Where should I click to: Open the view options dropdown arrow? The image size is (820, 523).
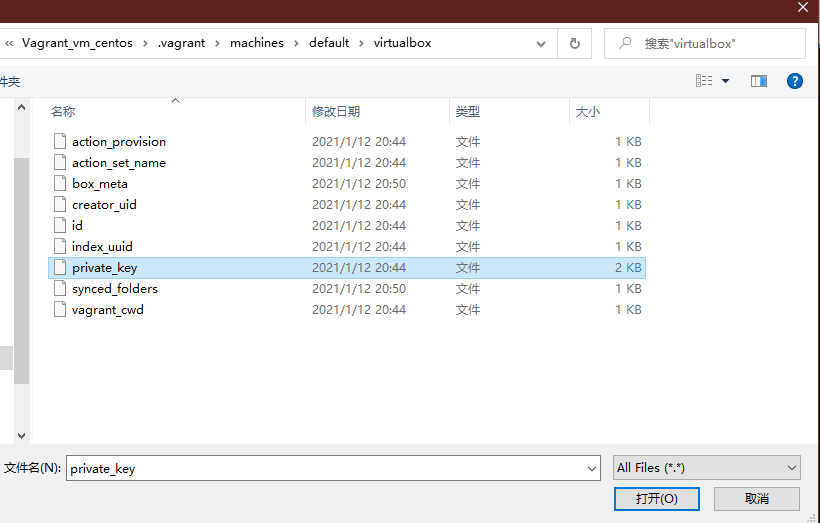726,81
